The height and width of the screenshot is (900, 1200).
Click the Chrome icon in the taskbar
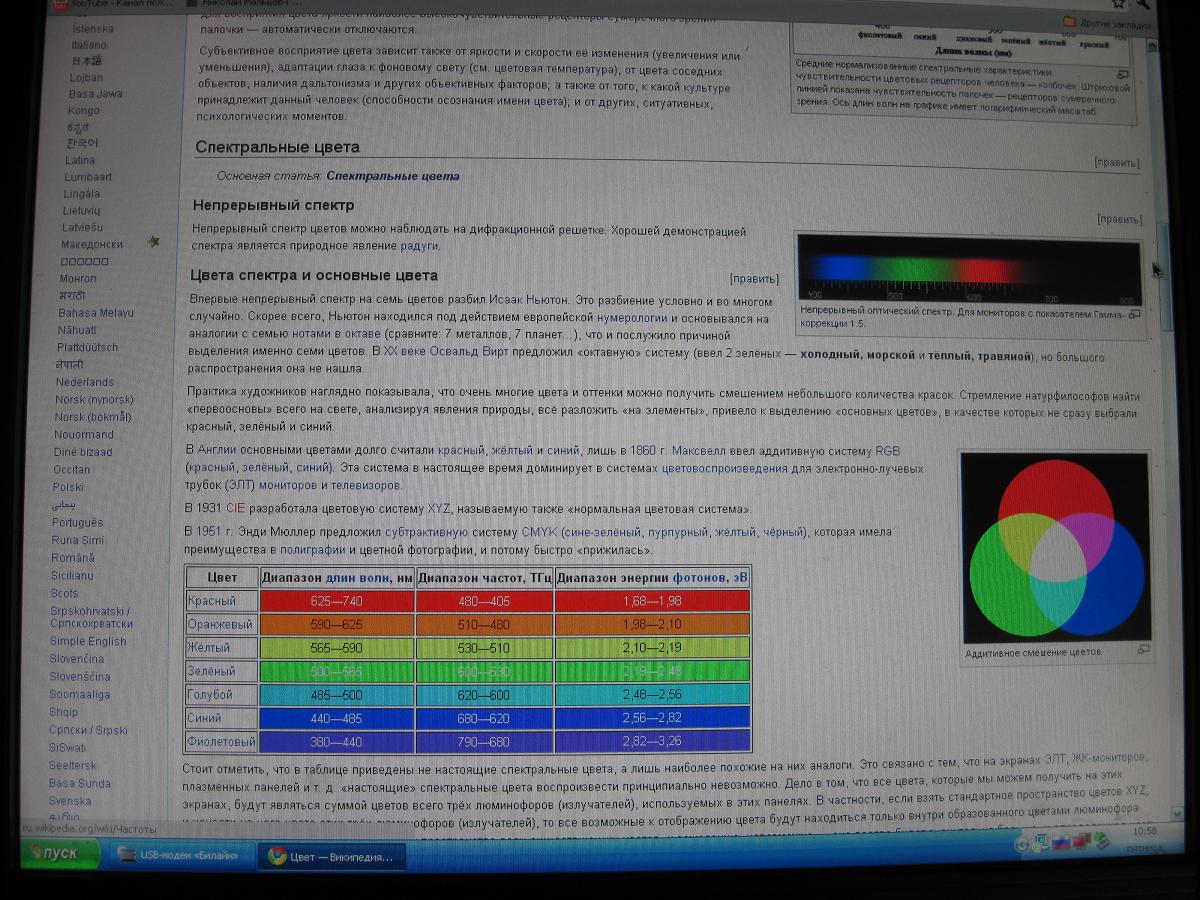tap(276, 856)
